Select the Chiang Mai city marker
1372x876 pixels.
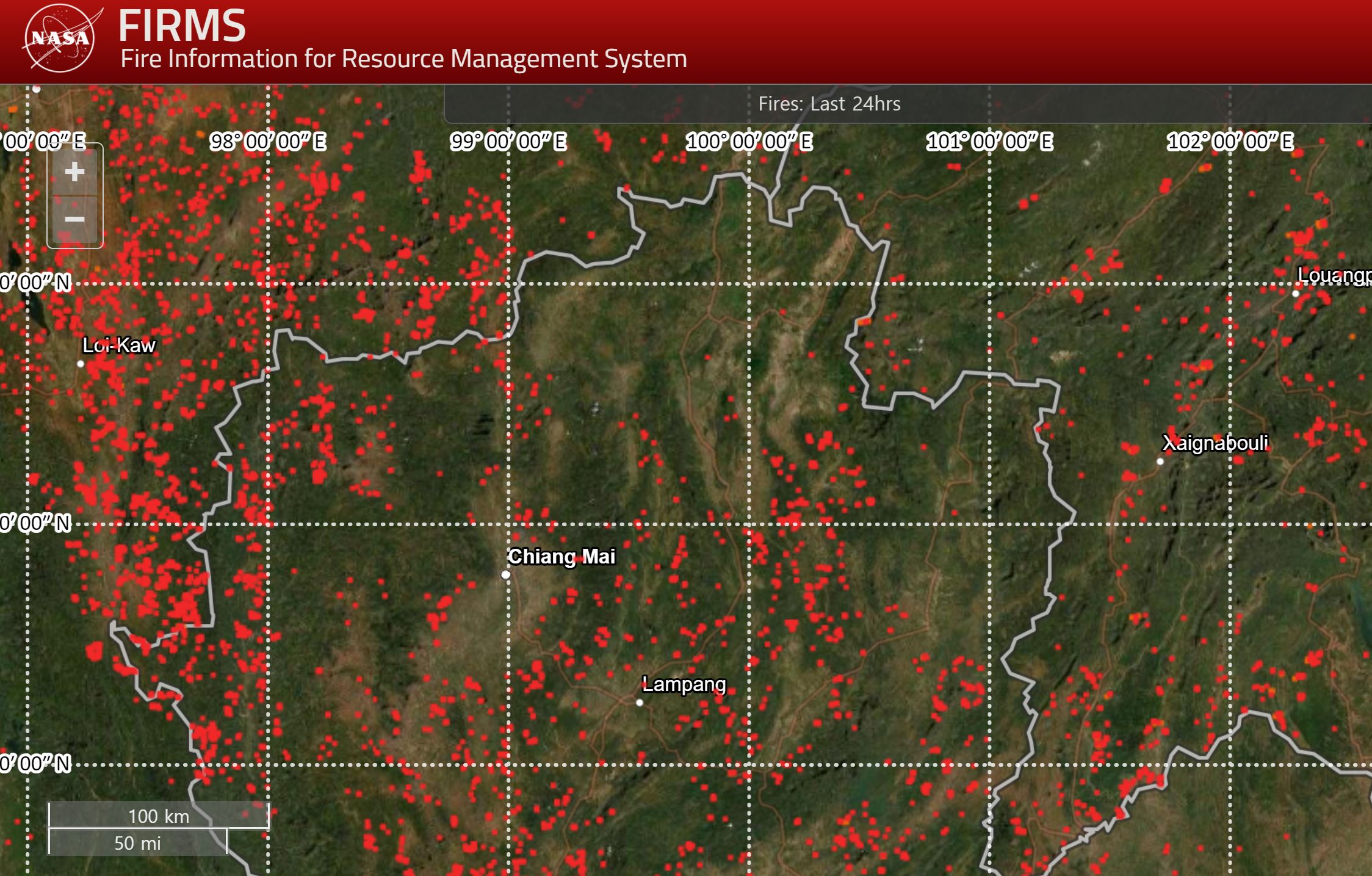click(505, 574)
